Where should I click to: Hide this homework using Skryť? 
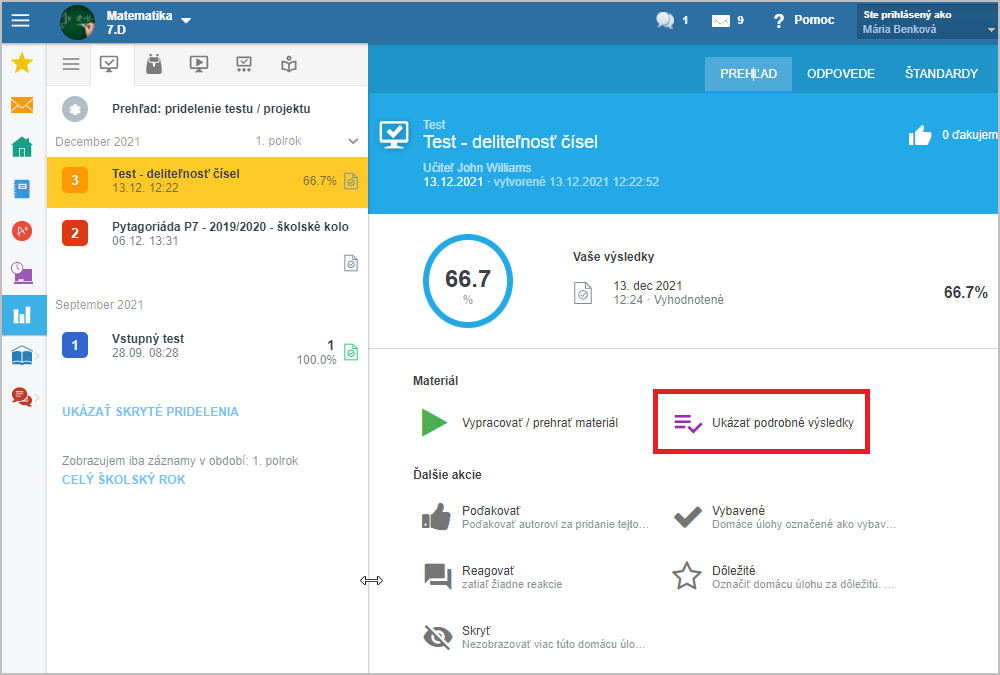pos(437,637)
